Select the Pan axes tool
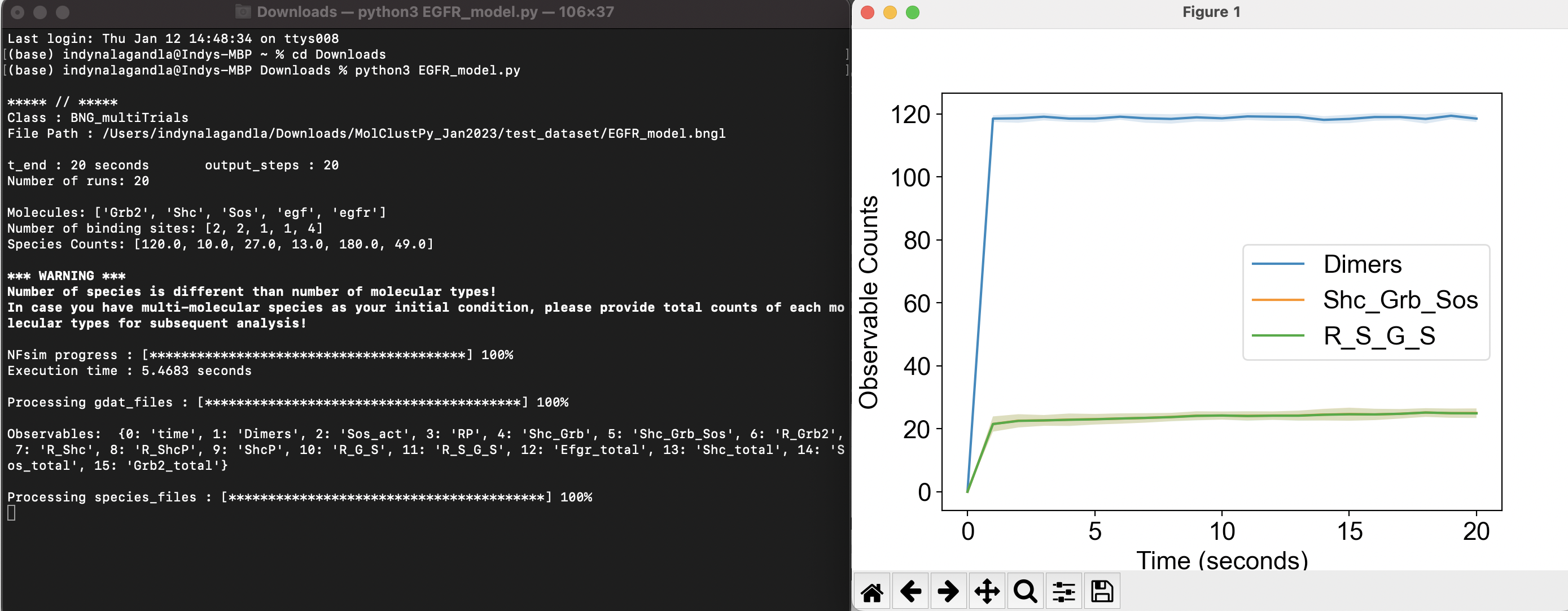This screenshot has height=611, width=1568. [987, 591]
